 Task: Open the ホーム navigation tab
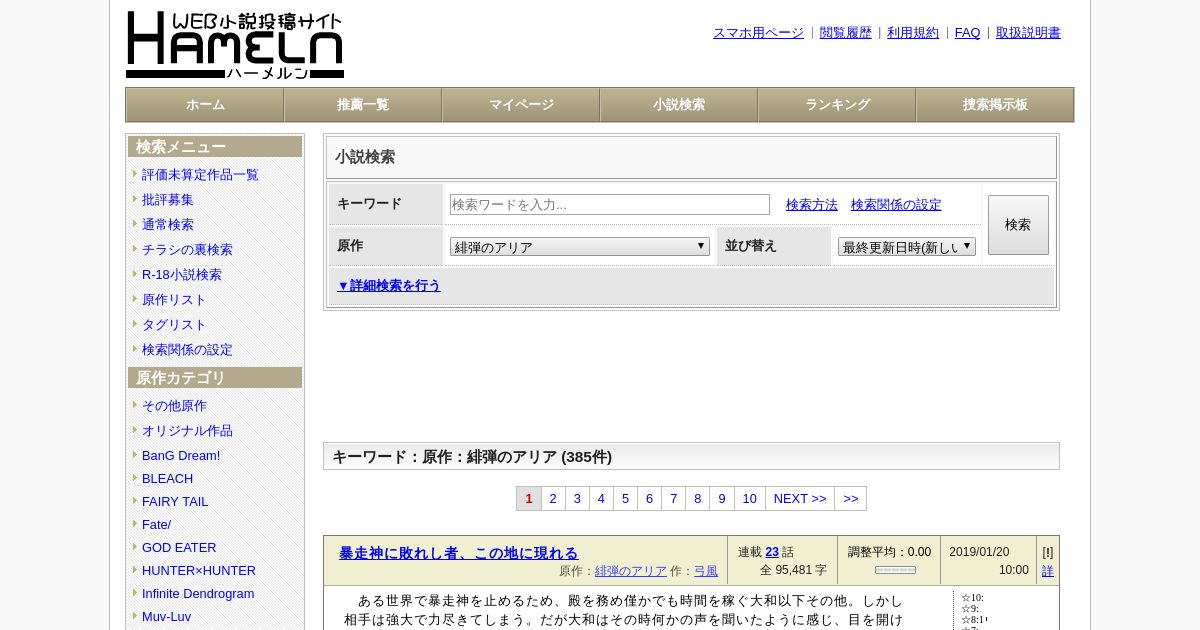[x=205, y=104]
